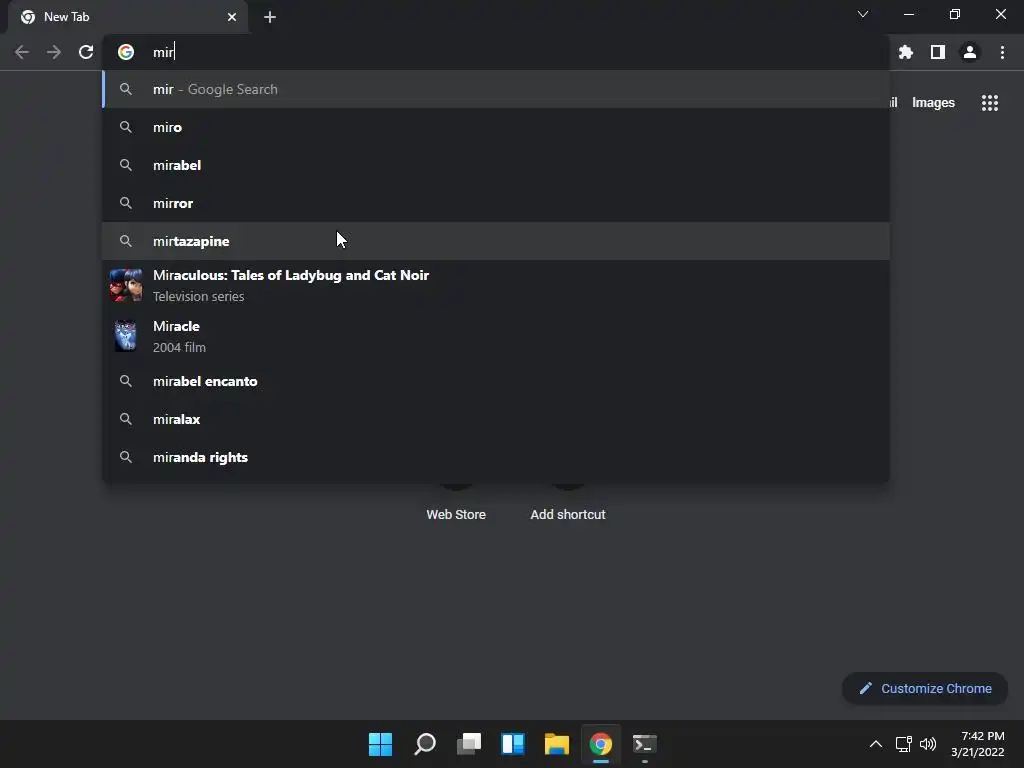Open the Google apps grid icon
This screenshot has width=1024, height=768.
click(x=990, y=103)
